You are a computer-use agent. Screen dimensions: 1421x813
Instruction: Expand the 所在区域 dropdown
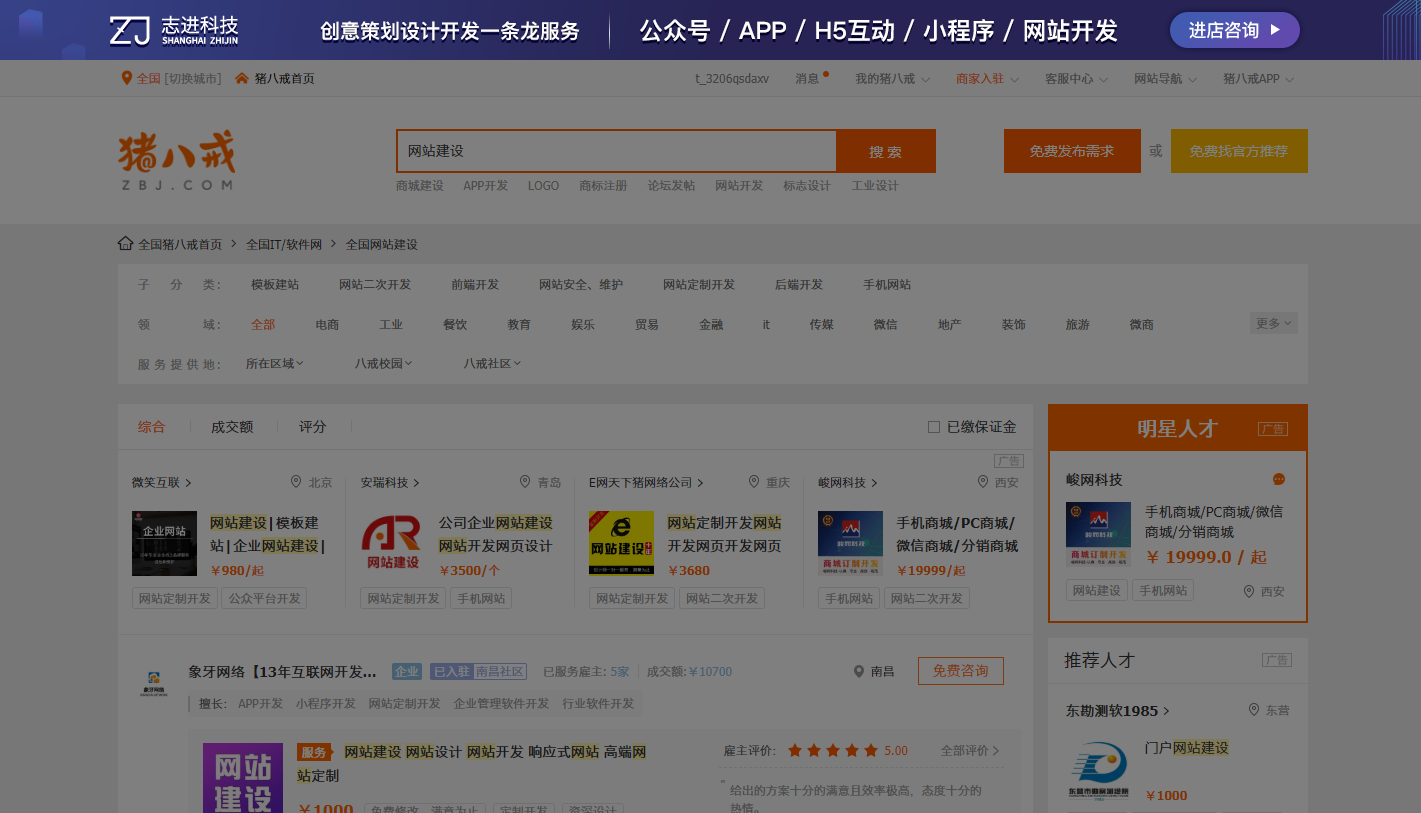[x=275, y=363]
